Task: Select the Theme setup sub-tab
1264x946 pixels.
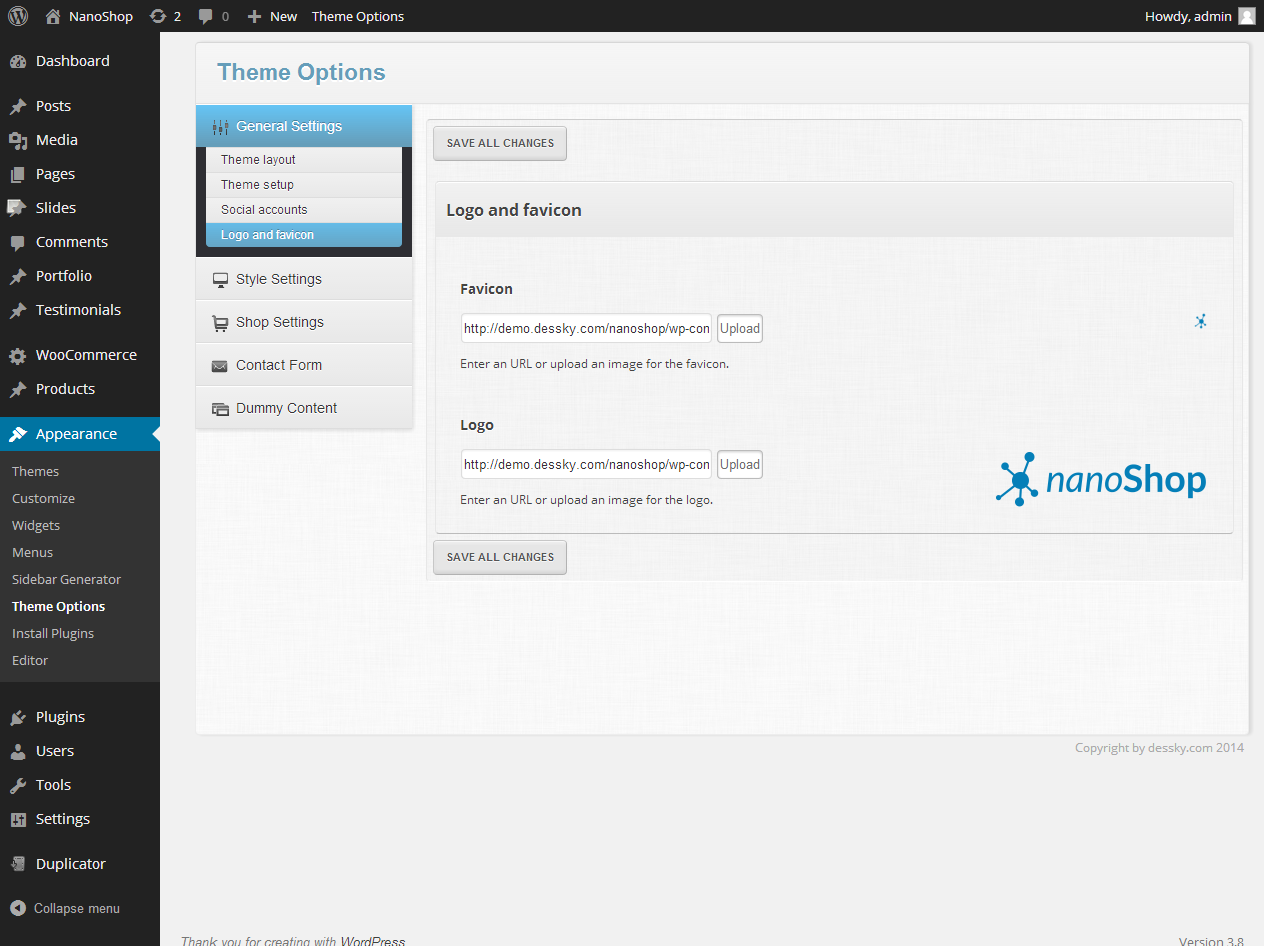Action: pyautogui.click(x=257, y=185)
